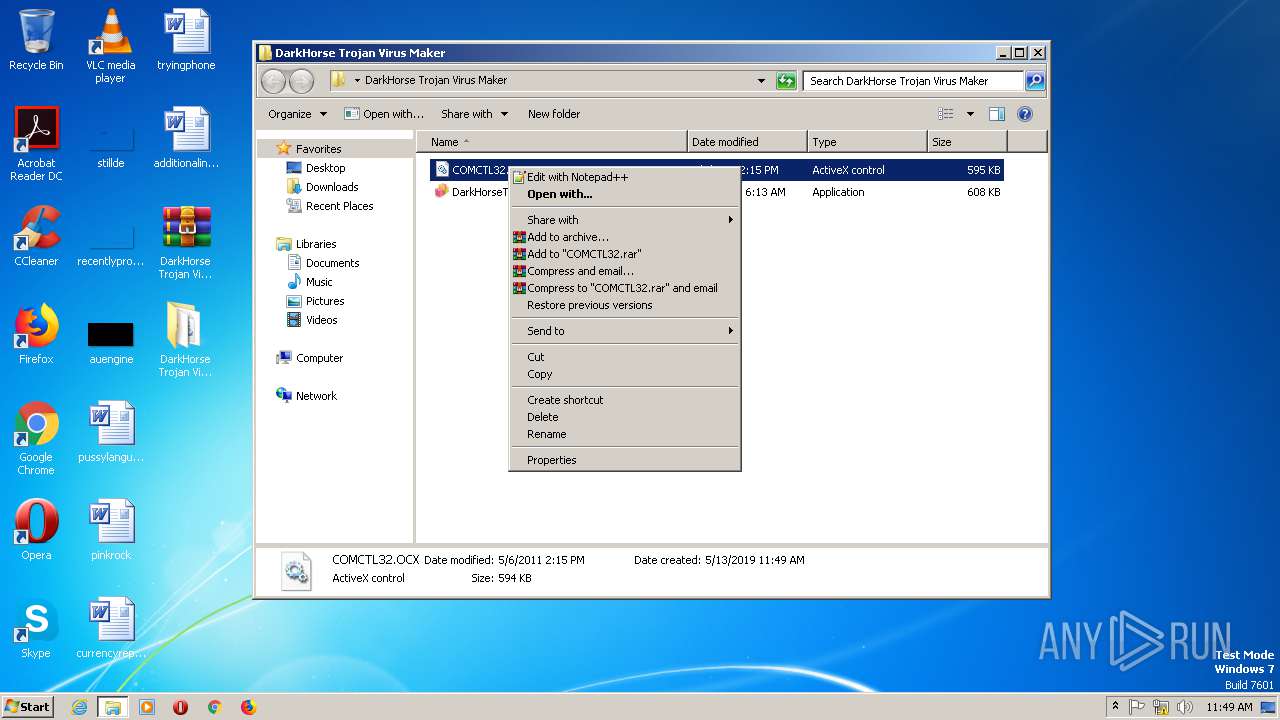Viewport: 1280px width, 720px height.
Task: Select Libraries in navigation pane
Action: coord(316,244)
